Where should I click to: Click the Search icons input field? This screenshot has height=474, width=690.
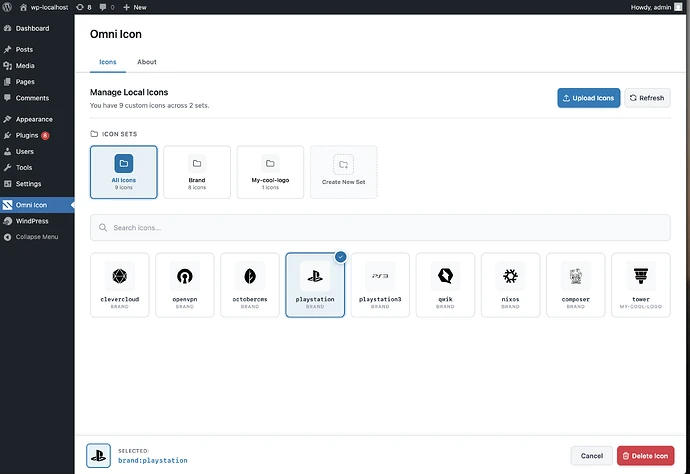tap(380, 228)
